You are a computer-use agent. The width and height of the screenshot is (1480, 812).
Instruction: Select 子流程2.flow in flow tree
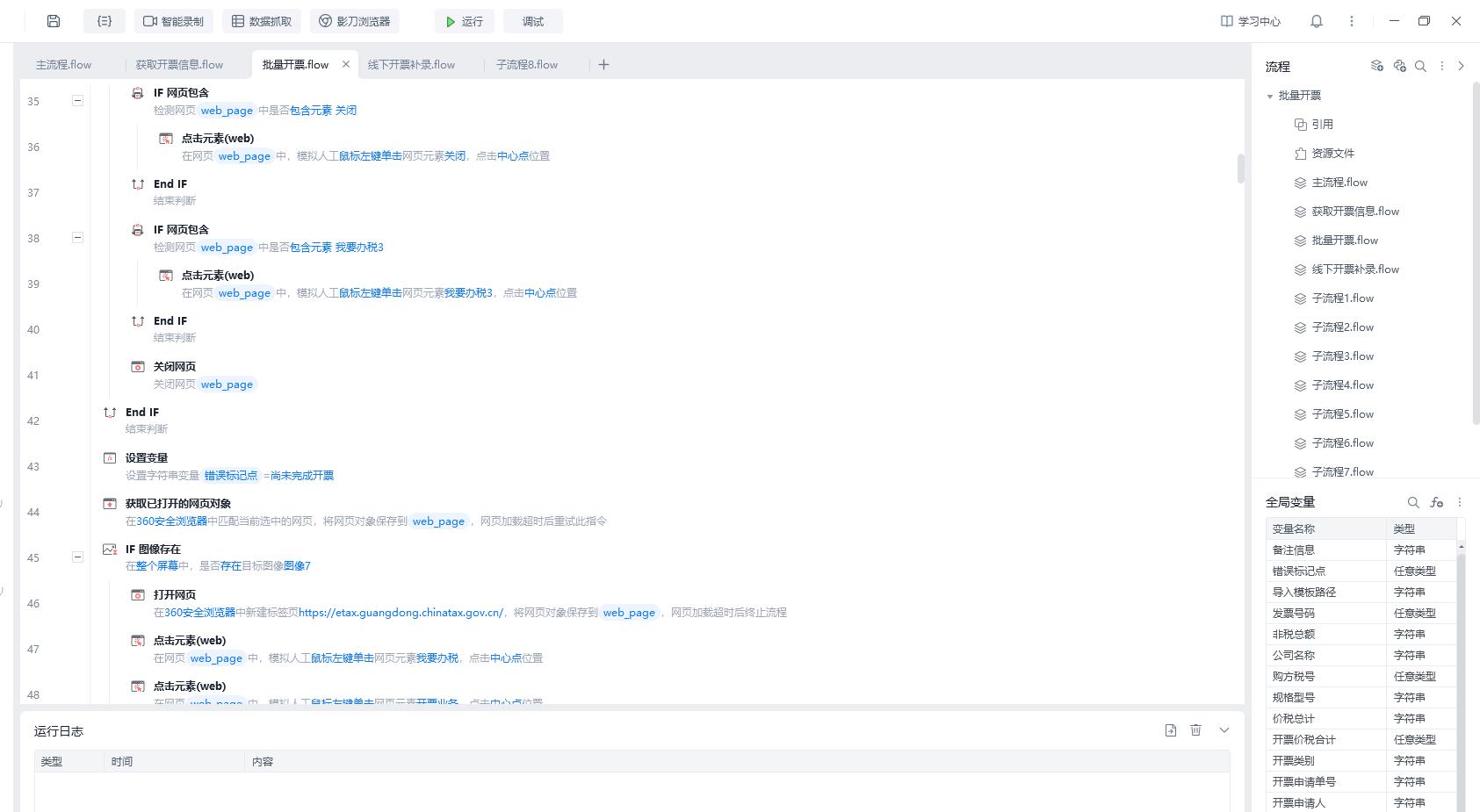1342,327
